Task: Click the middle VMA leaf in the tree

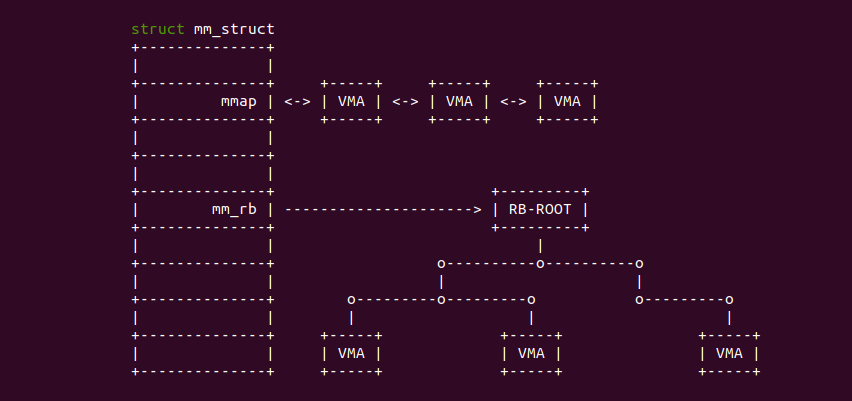Action: pyautogui.click(x=531, y=353)
